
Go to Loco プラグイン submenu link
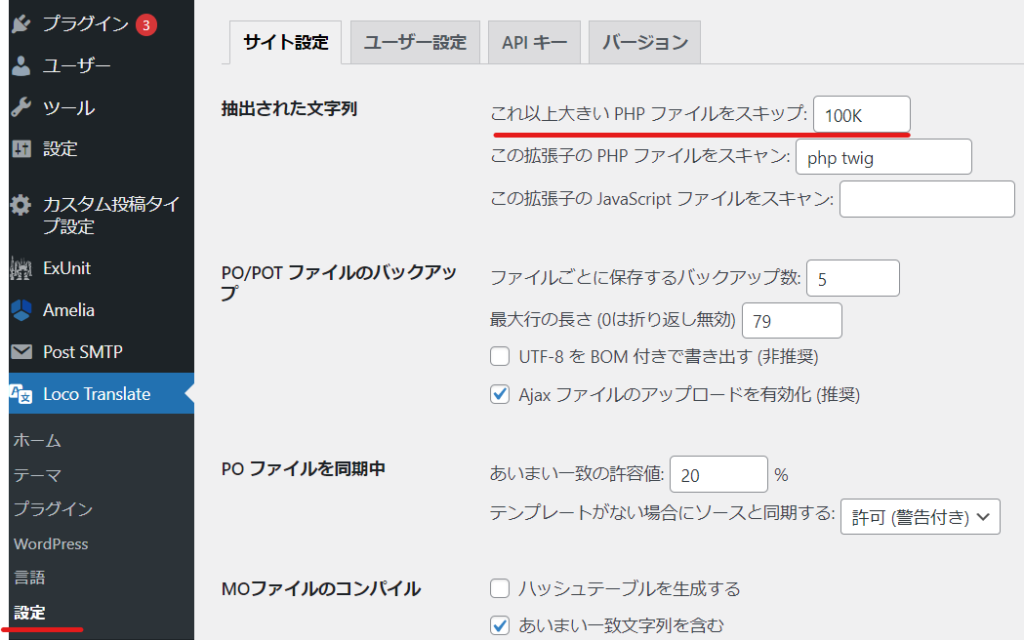pyautogui.click(x=54, y=509)
